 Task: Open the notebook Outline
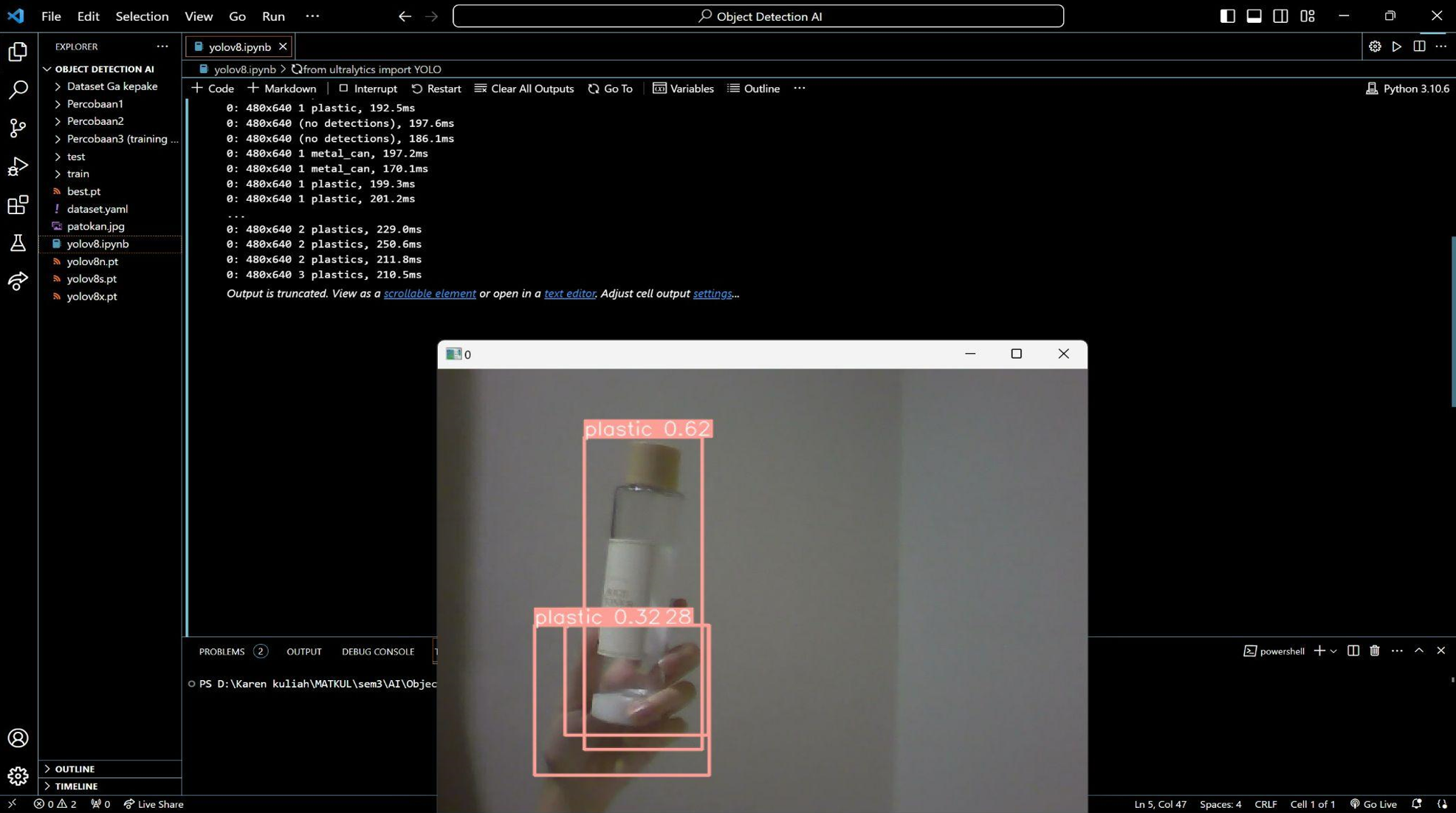pos(754,88)
